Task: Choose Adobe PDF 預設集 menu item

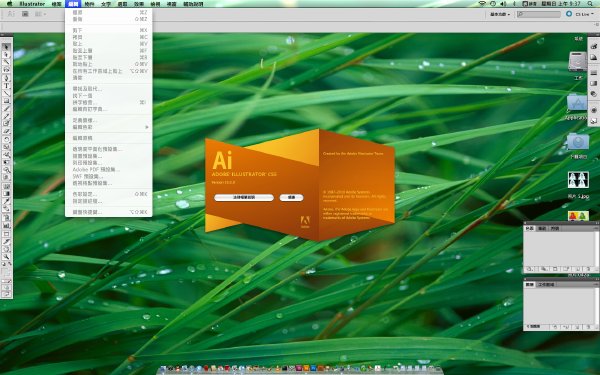Action: click(x=109, y=170)
